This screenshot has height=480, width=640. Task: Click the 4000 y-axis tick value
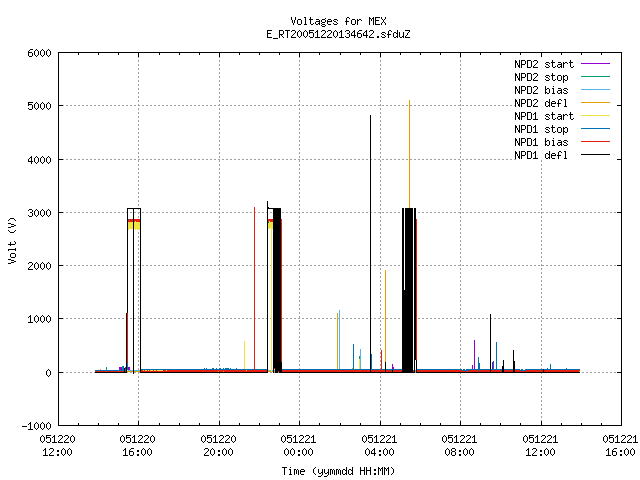[39, 160]
